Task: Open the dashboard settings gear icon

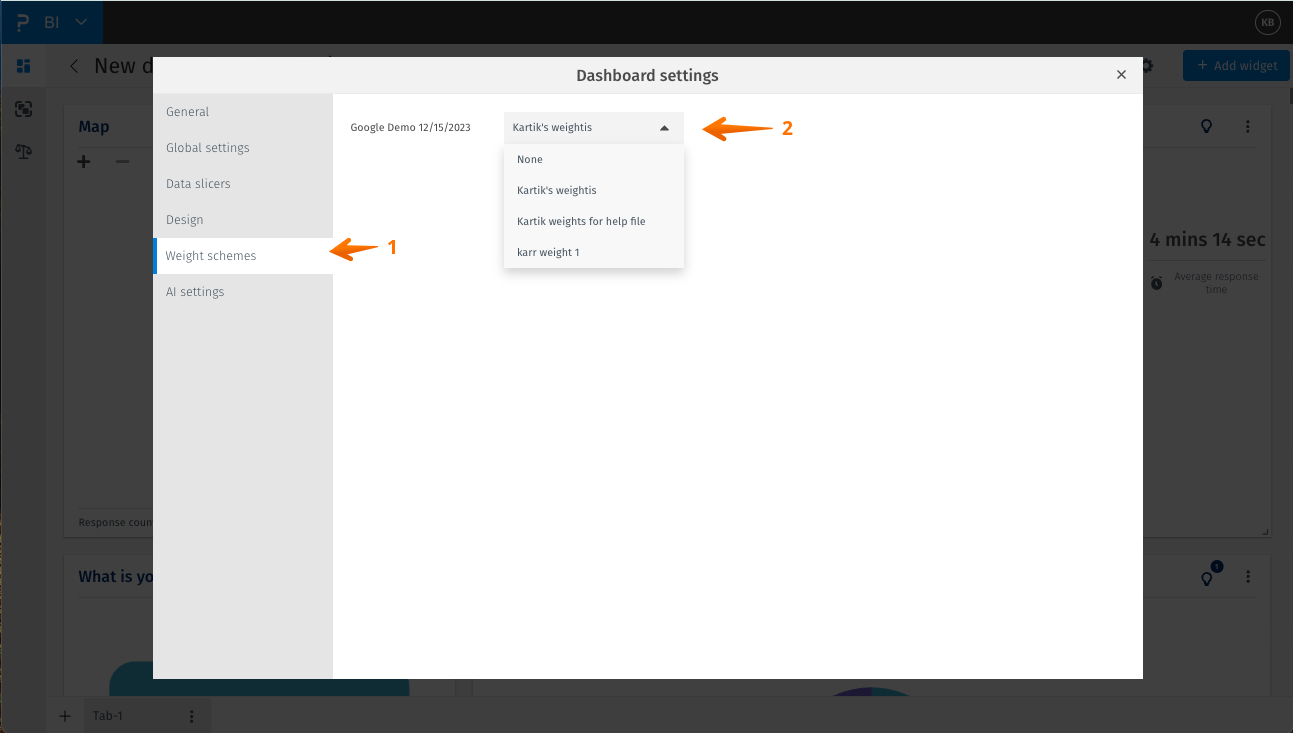Action: click(x=1147, y=66)
